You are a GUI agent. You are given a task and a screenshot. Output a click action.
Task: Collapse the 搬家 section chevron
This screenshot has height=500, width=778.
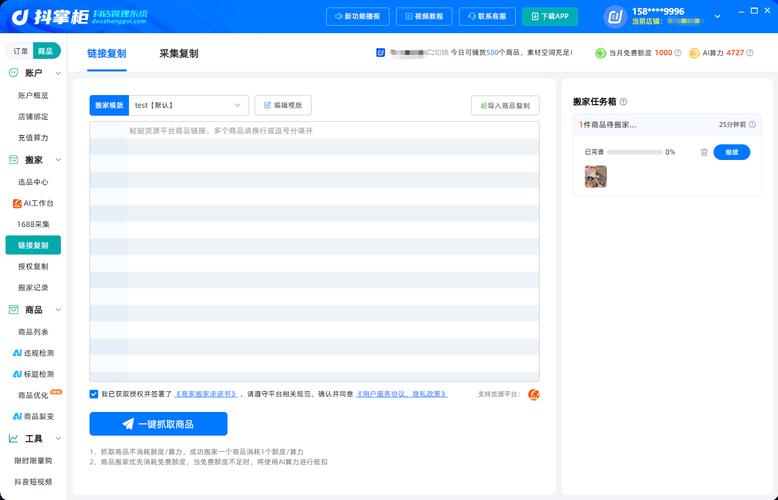[x=58, y=160]
